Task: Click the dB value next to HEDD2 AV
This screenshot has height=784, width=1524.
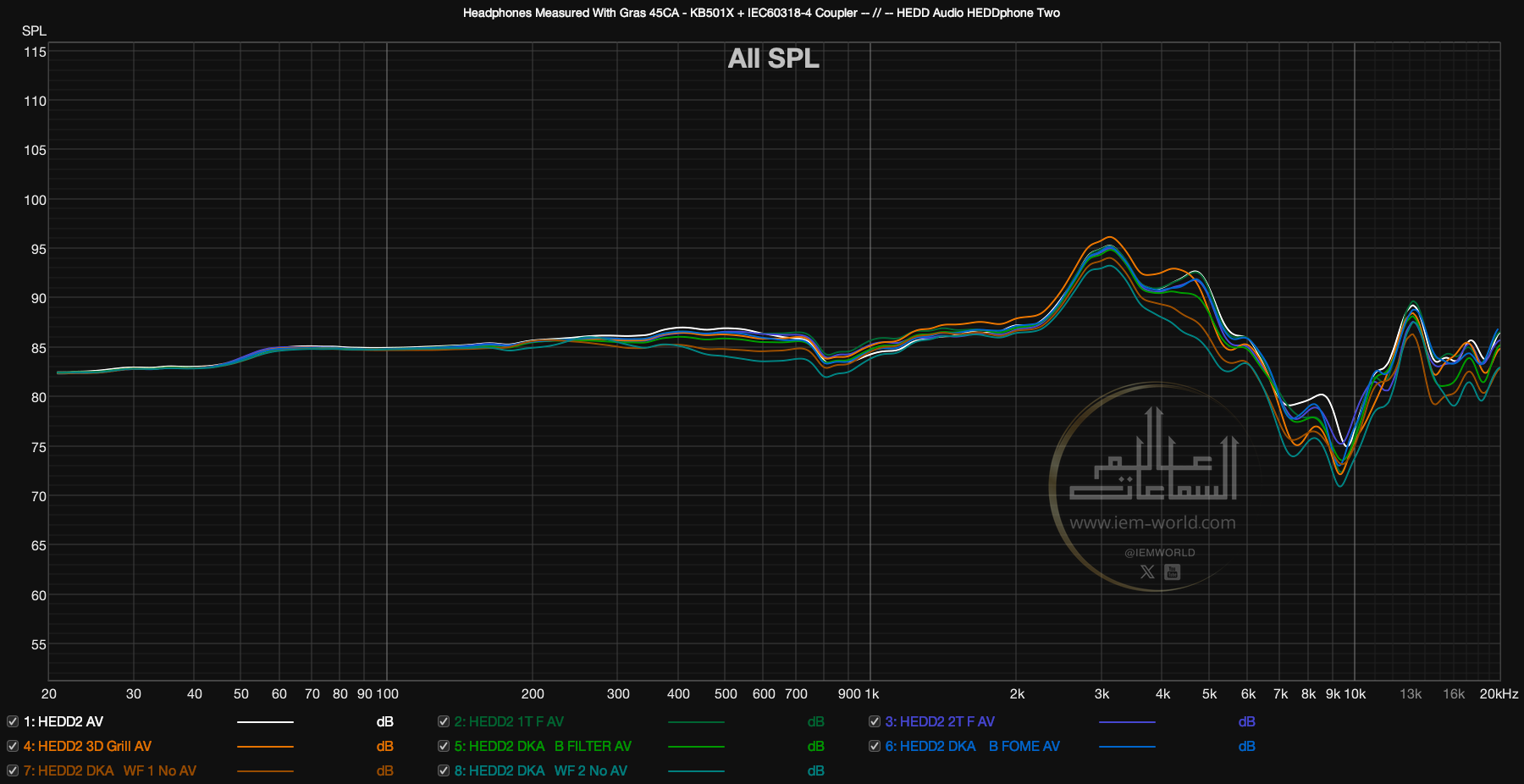Action: pyautogui.click(x=384, y=721)
